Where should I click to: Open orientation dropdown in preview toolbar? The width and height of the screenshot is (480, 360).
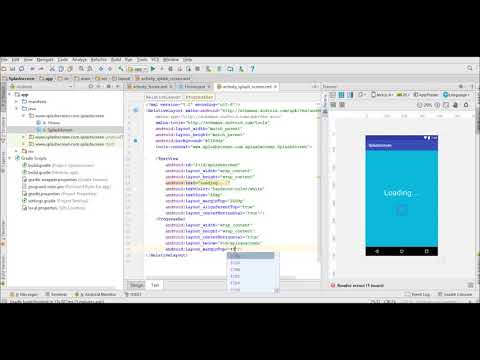point(361,95)
